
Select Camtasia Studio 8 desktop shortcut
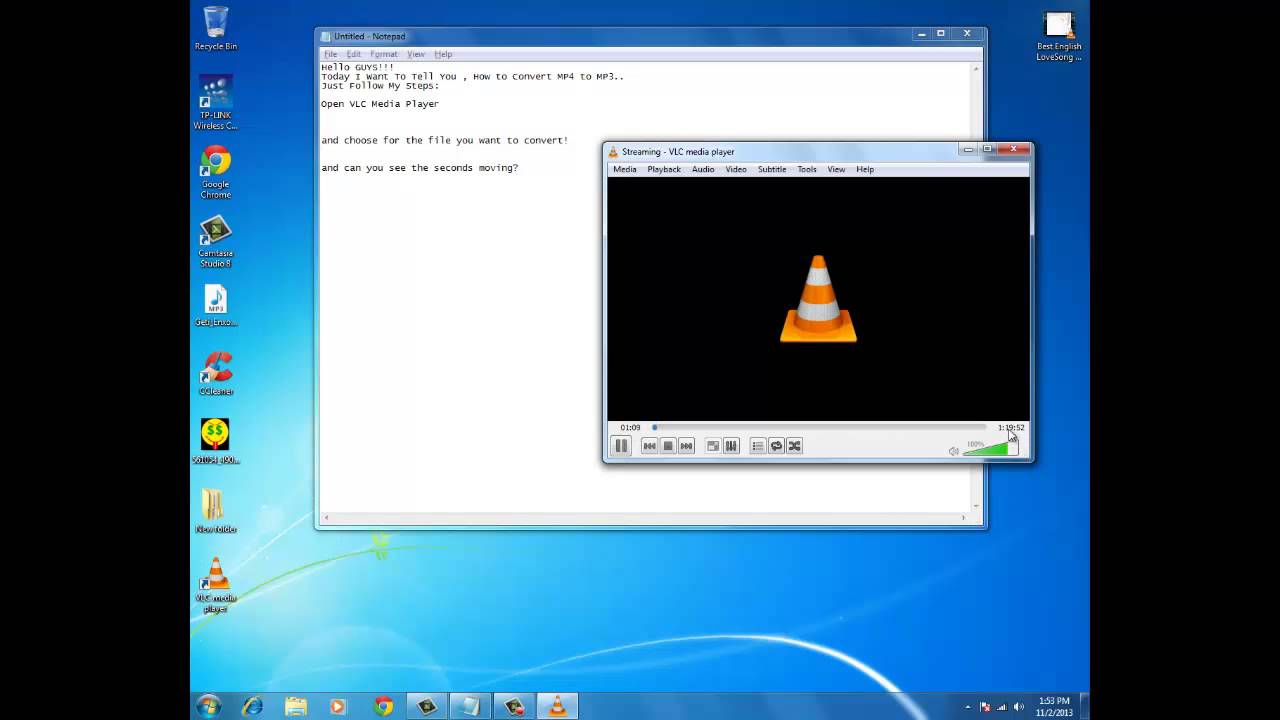[216, 241]
